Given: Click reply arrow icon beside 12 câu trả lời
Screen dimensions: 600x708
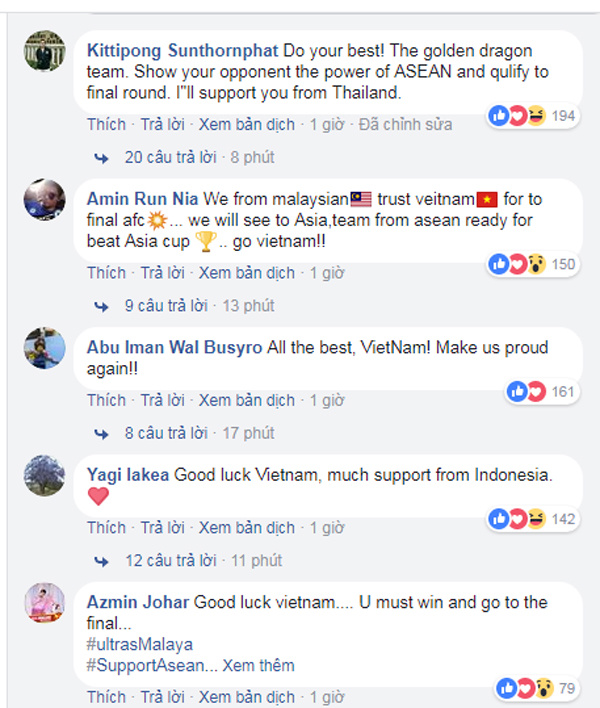Looking at the screenshot, I should 101,561.
